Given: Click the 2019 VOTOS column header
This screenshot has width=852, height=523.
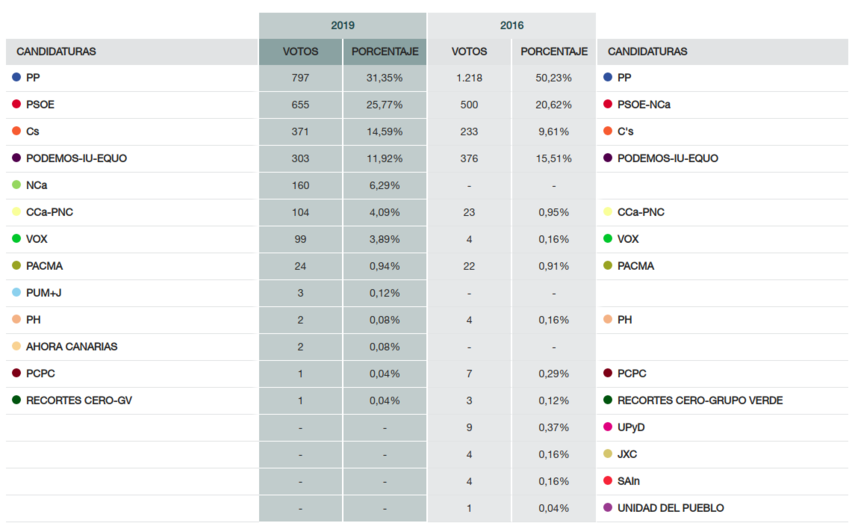Looking at the screenshot, I should pyautogui.click(x=301, y=51).
